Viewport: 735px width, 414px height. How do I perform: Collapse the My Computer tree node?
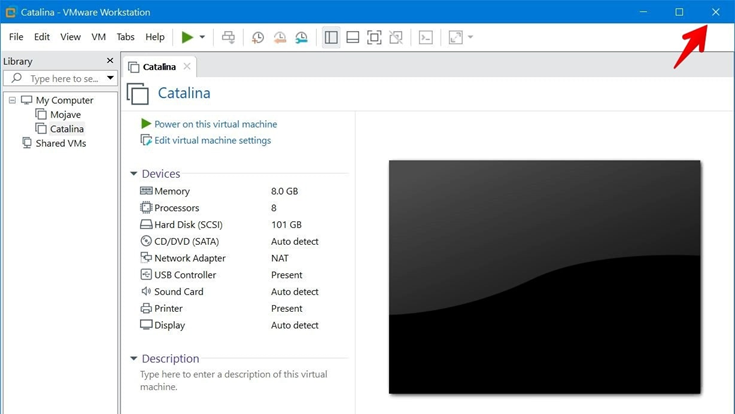pyautogui.click(x=13, y=100)
